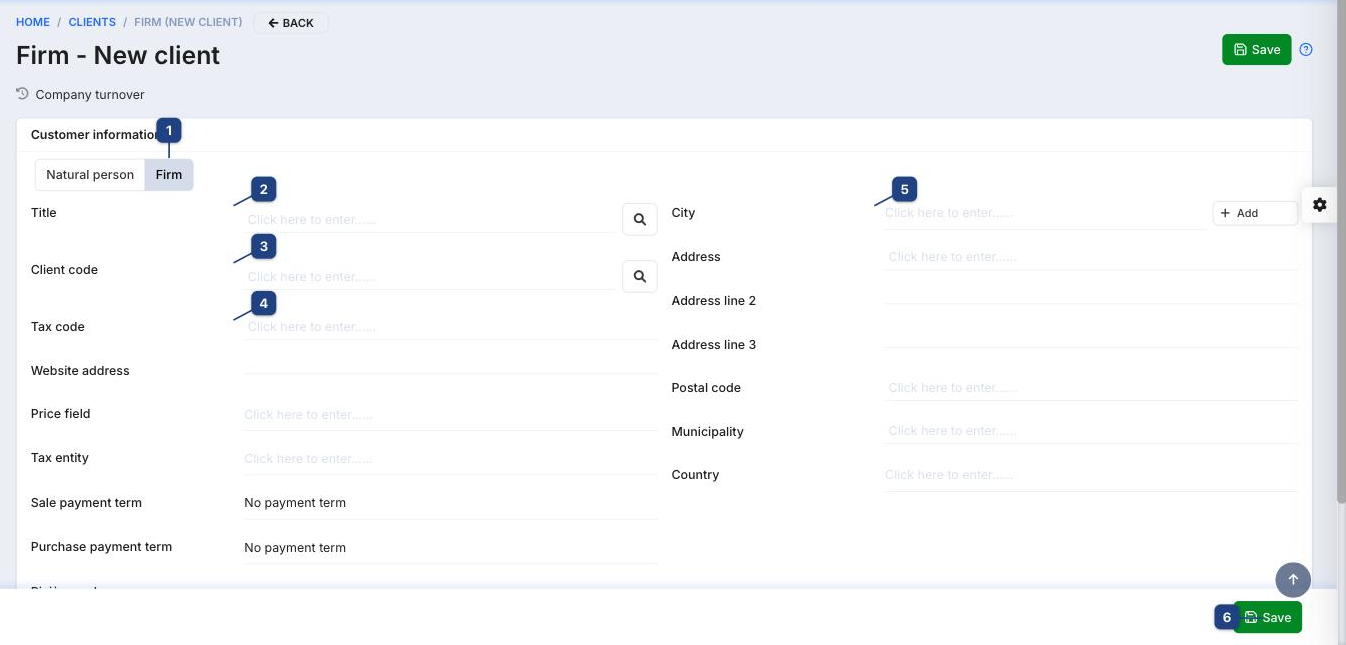
Task: Focus the City input field
Action: click(x=1045, y=213)
